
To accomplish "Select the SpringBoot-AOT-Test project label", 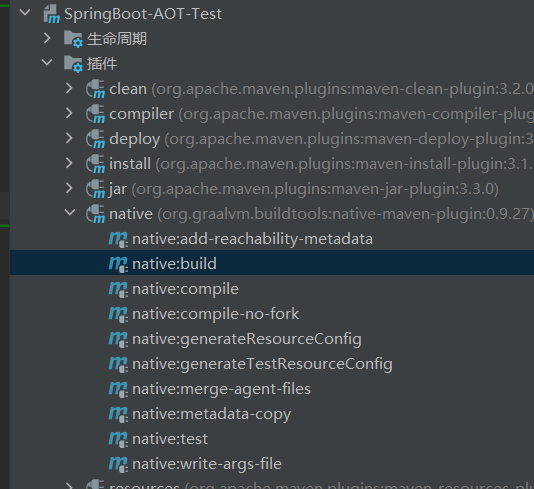I will pos(143,14).
